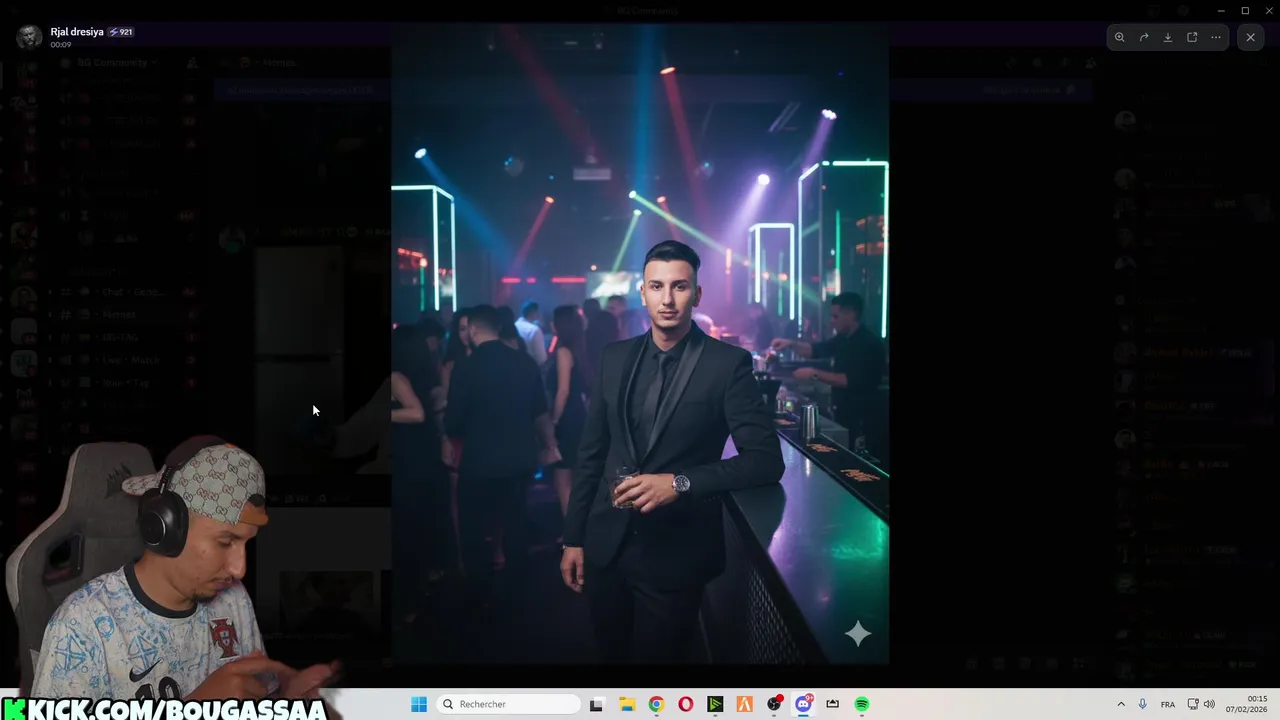Open Spotify from the taskbar
Viewport: 1280px width, 720px height.
(x=862, y=704)
